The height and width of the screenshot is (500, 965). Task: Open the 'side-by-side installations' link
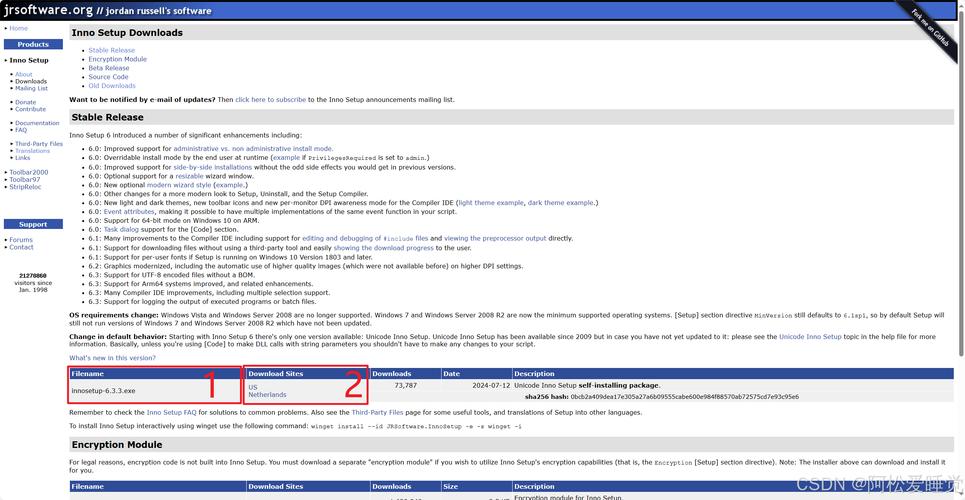212,167
